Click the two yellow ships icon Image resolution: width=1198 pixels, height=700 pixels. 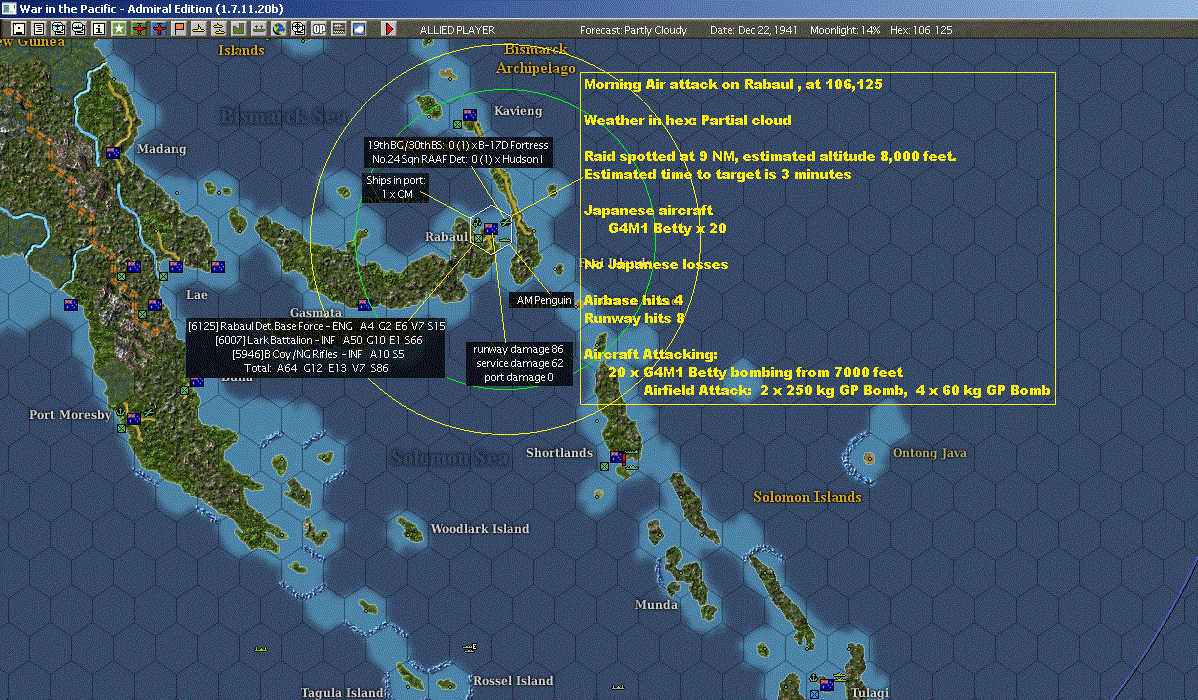pyautogui.click(x=219, y=29)
